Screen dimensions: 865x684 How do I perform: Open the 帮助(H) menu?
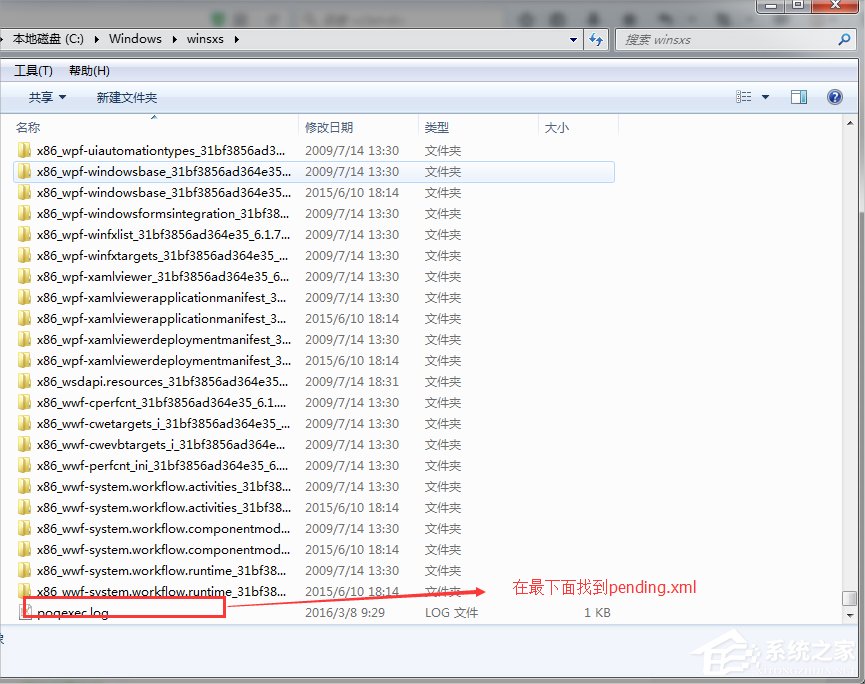point(88,70)
